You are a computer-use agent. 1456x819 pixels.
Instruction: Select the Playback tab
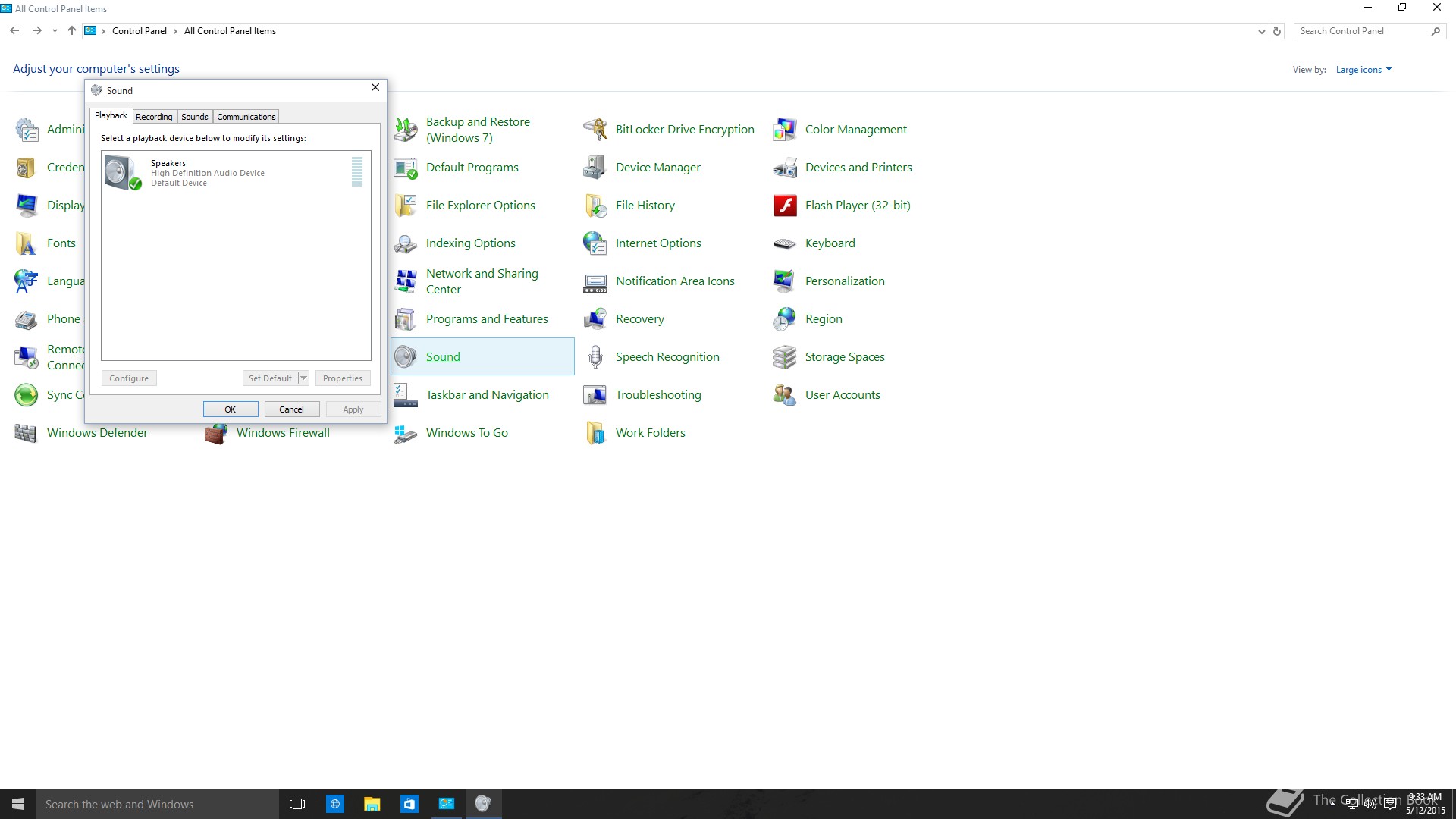click(111, 115)
